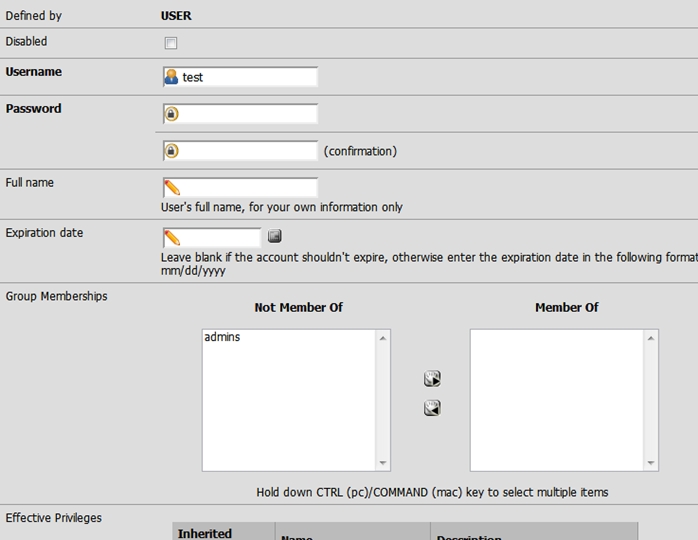This screenshot has width=698, height=540.
Task: Click the Hold down CTRL hint text
Action: click(x=432, y=492)
